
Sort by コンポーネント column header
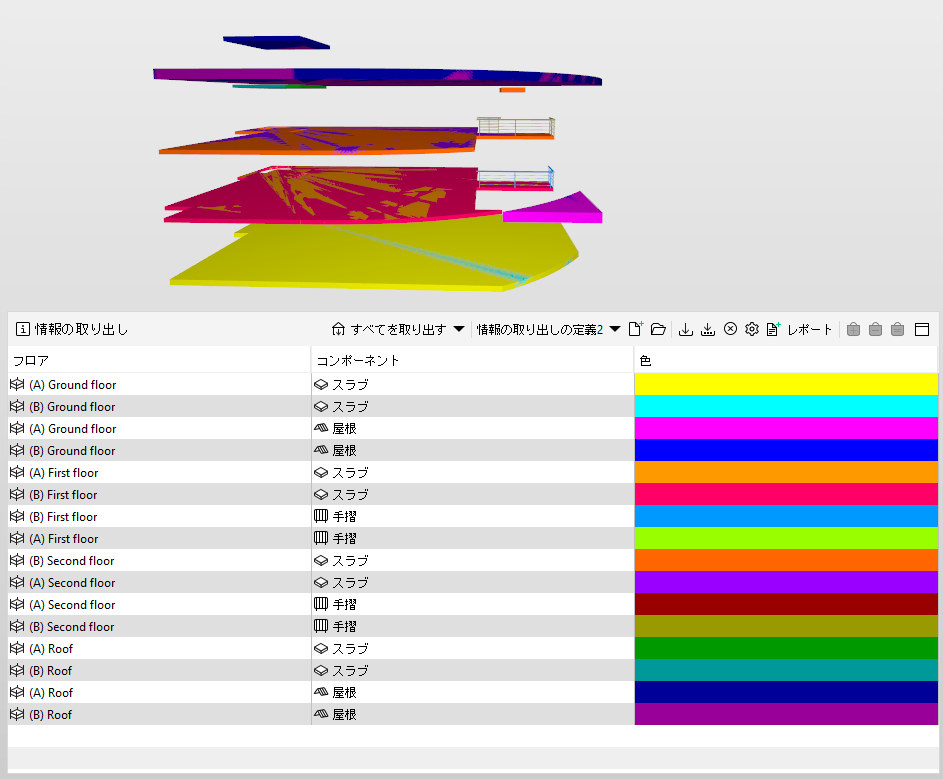[x=472, y=360]
